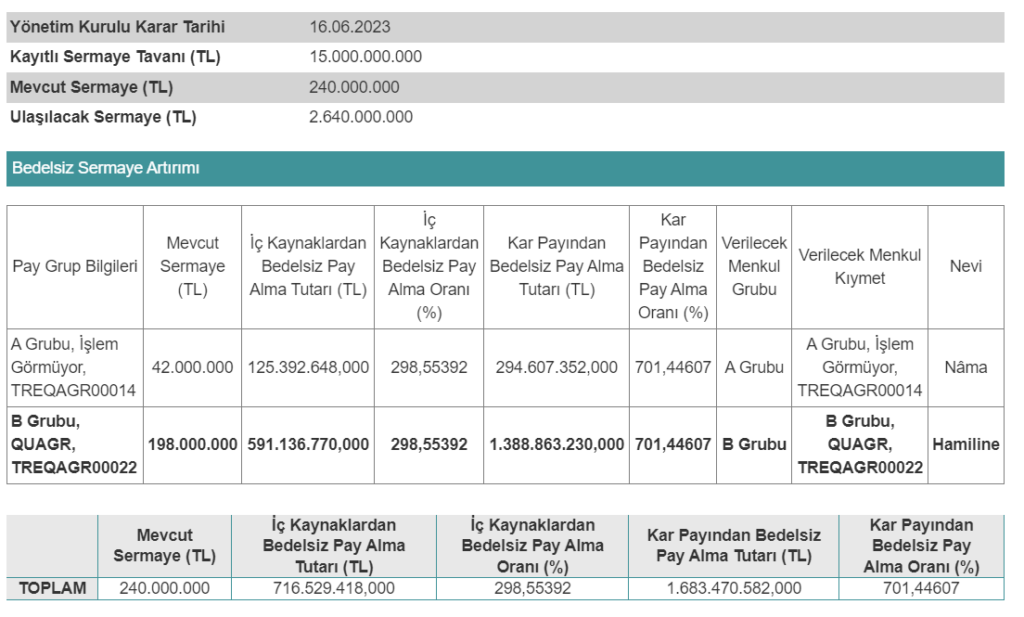The height and width of the screenshot is (617, 1024).
Task: Click the Verilecek Menkul Kıymet column header
Action: (859, 267)
